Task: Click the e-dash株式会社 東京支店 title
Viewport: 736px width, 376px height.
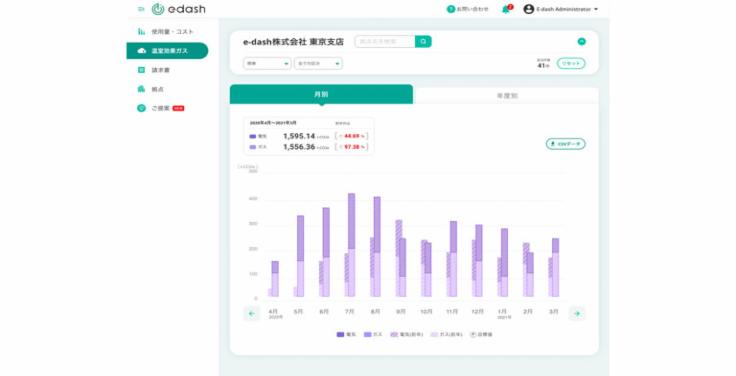Action: point(293,42)
